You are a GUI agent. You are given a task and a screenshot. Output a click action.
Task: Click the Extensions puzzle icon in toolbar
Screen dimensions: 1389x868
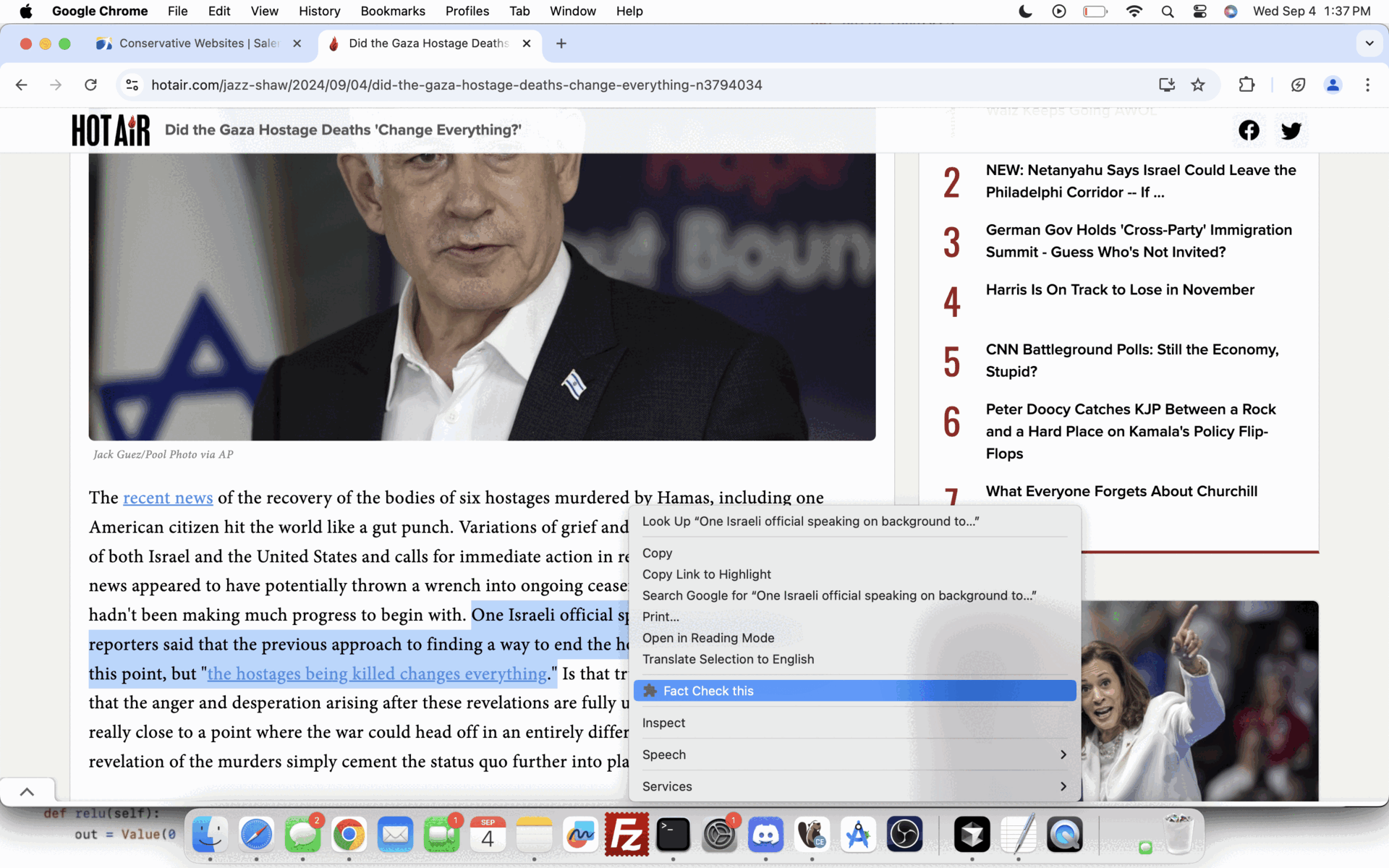click(x=1246, y=84)
